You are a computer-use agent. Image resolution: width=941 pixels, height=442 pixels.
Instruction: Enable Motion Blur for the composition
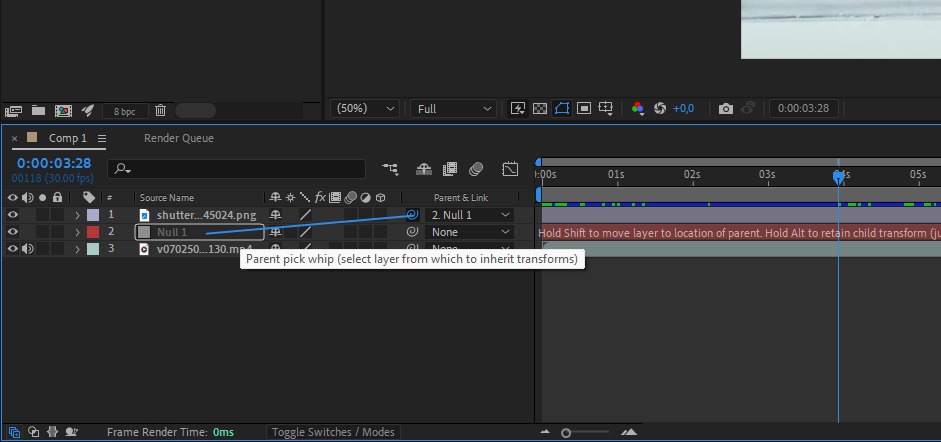pyautogui.click(x=476, y=169)
